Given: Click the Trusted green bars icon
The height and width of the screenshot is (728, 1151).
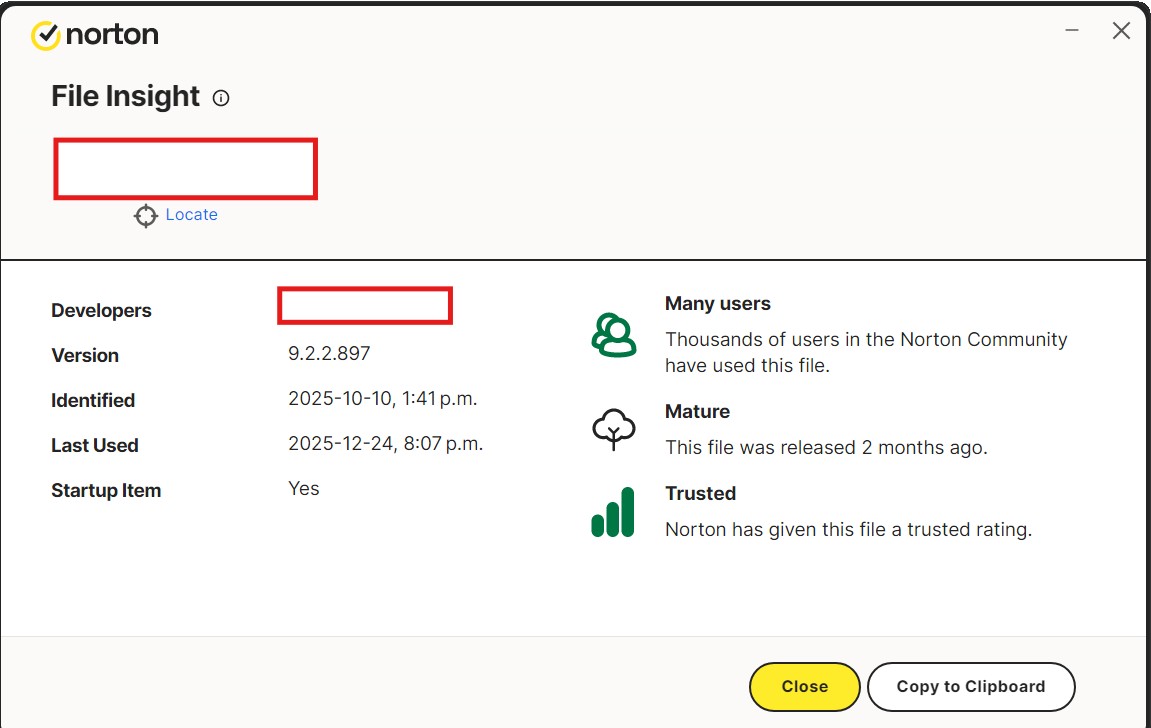Looking at the screenshot, I should tap(613, 512).
